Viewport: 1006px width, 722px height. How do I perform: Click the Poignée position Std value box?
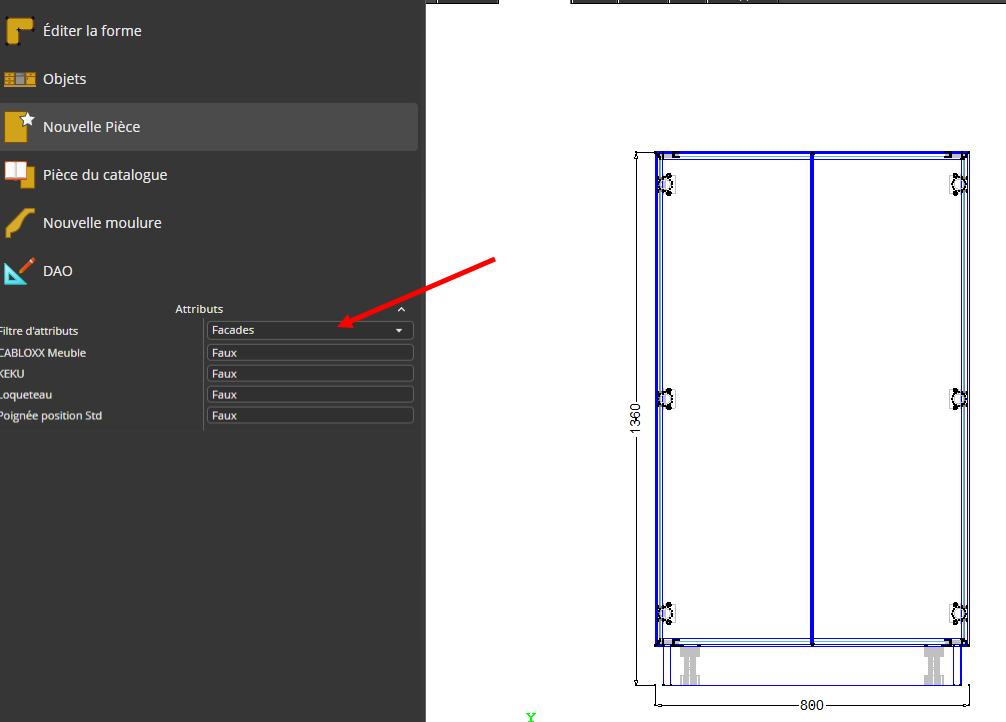[x=310, y=416]
